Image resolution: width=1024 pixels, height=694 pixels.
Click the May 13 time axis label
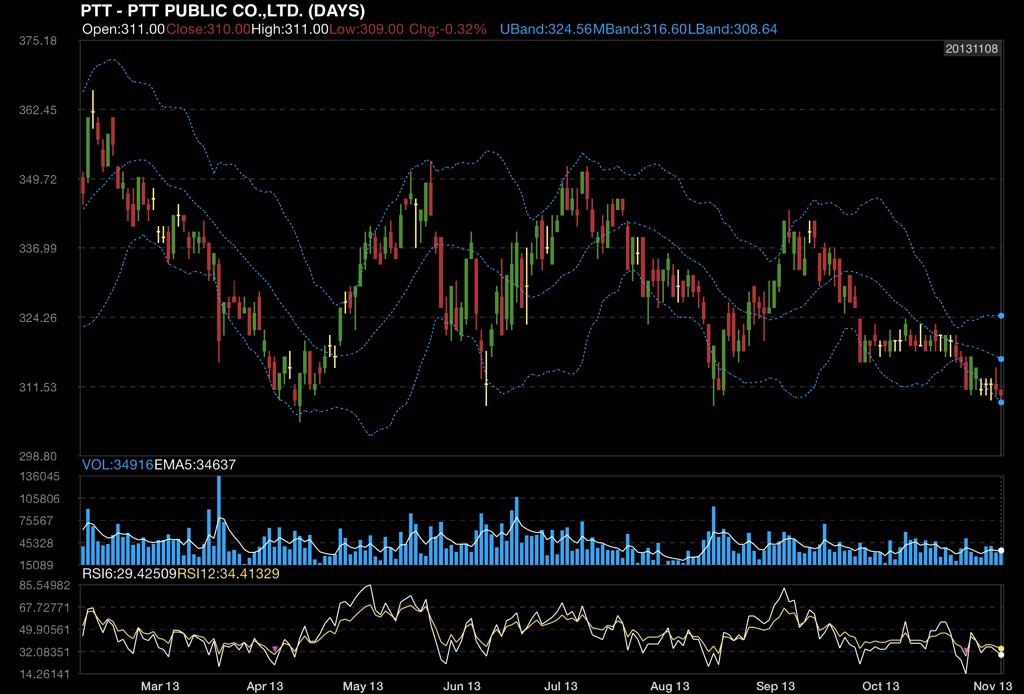click(x=363, y=686)
